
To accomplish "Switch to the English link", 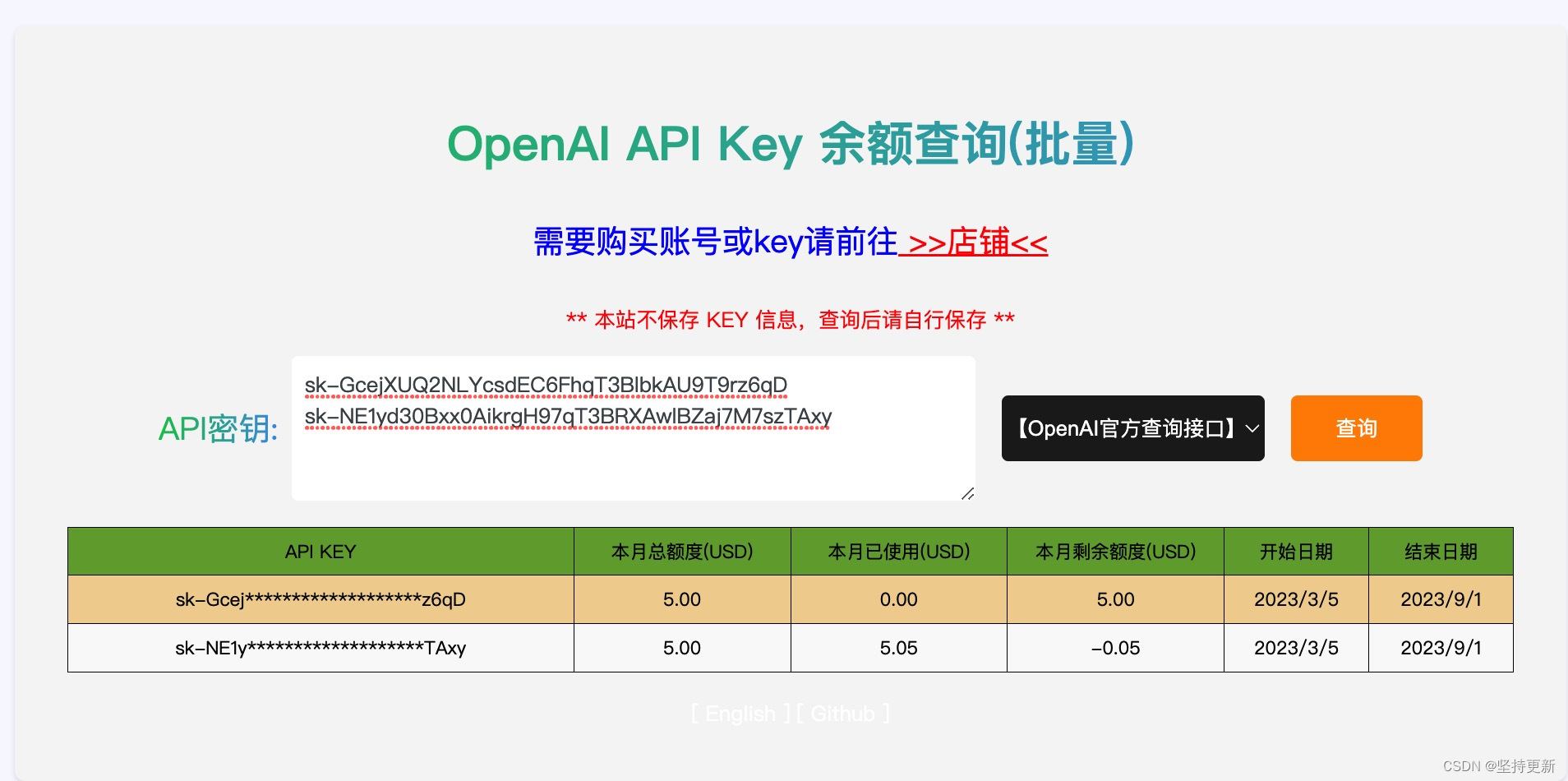I will [740, 714].
